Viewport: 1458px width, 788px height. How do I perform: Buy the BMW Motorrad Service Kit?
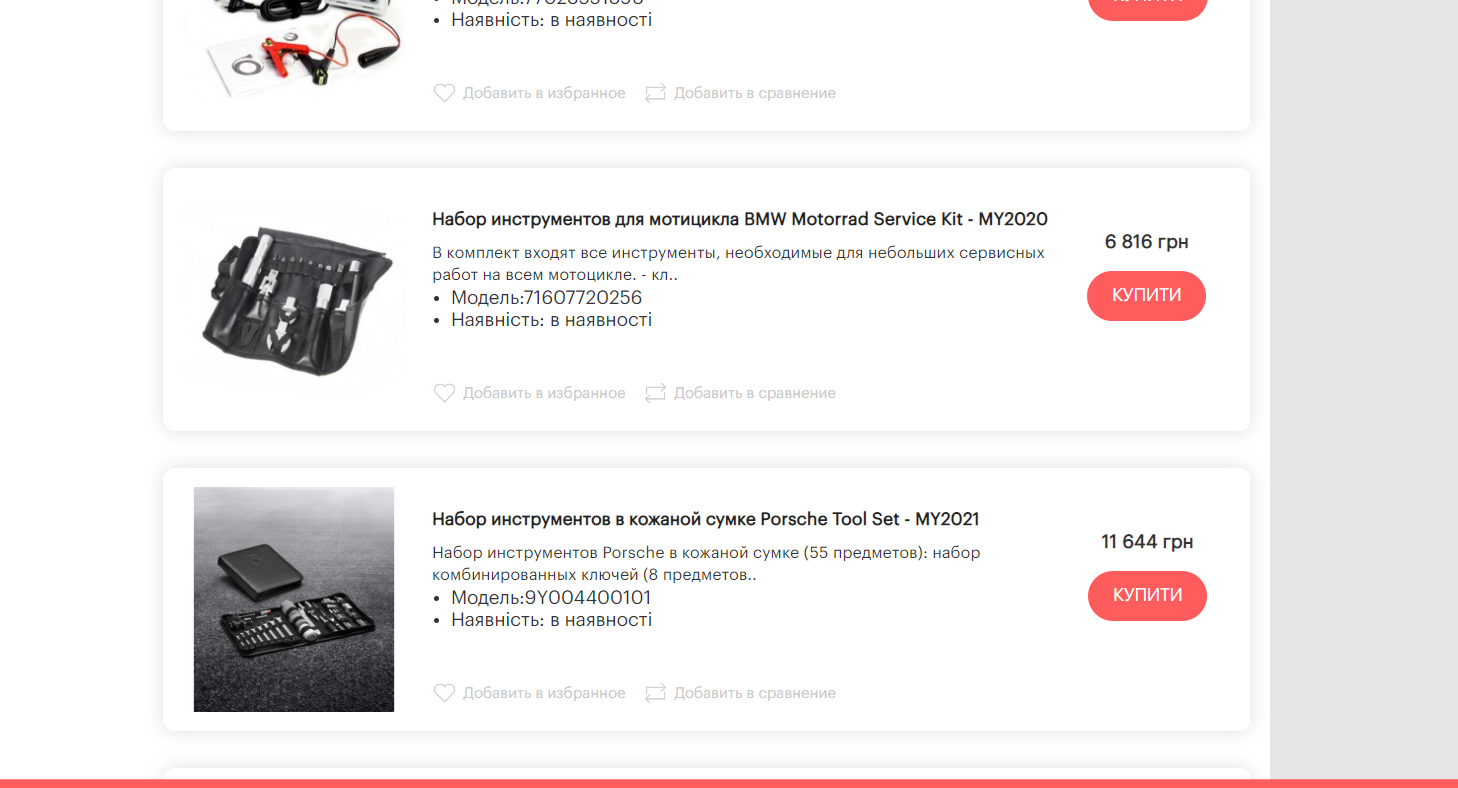[1146, 296]
